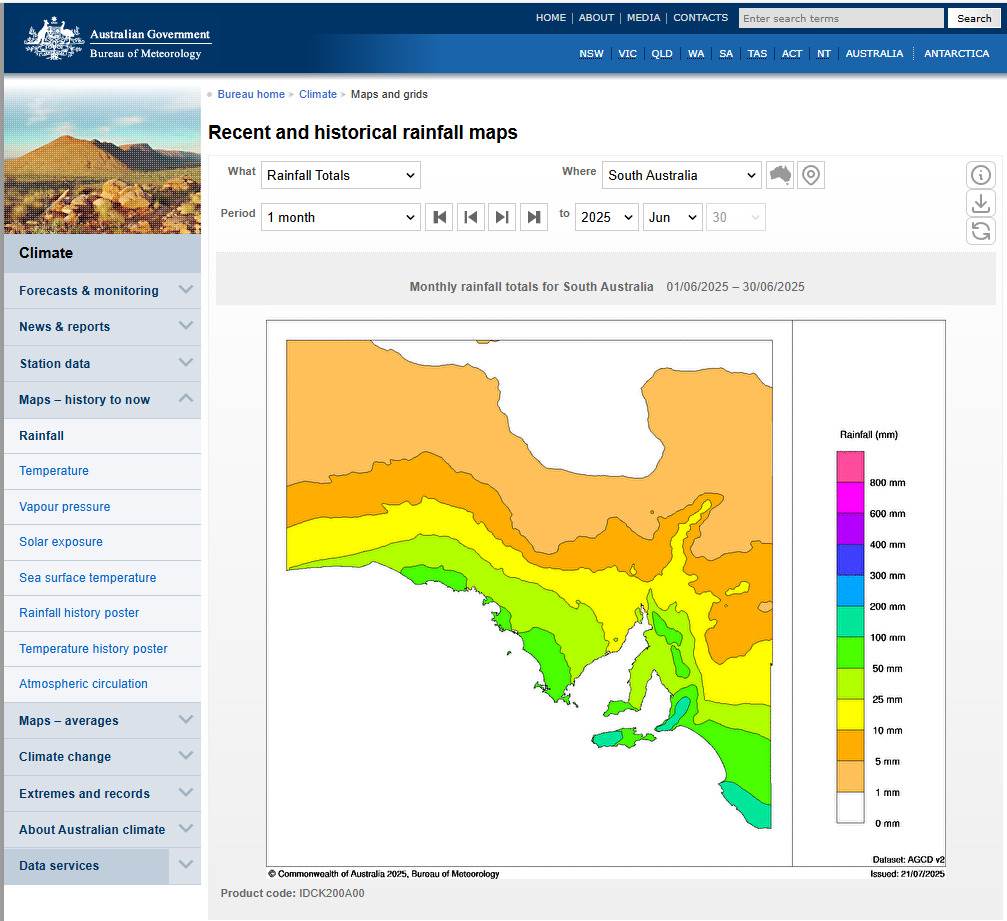Jump to the latest period button
The height and width of the screenshot is (921, 1007).
coord(534,217)
